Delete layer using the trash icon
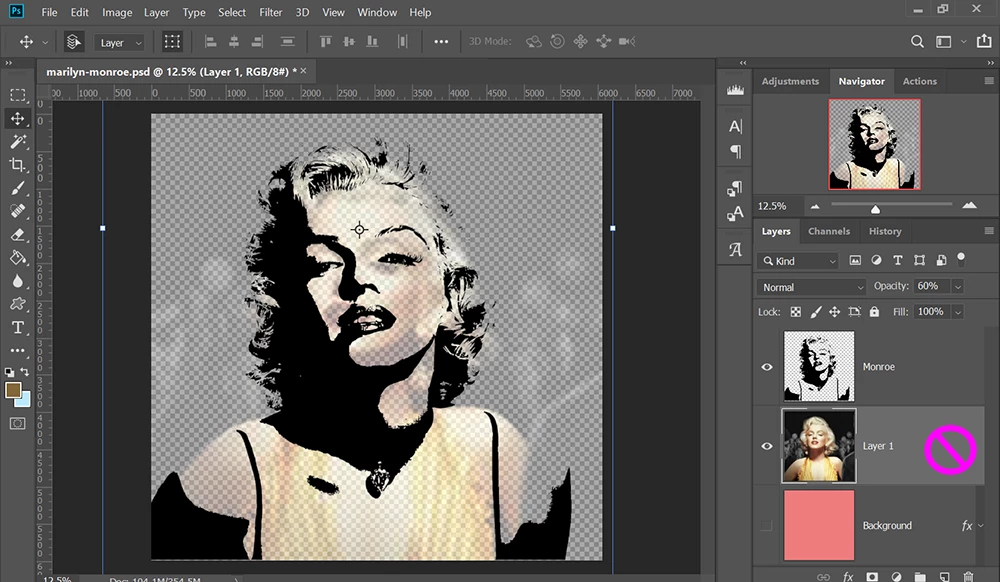Screen dimensions: 1000x582 968,576
